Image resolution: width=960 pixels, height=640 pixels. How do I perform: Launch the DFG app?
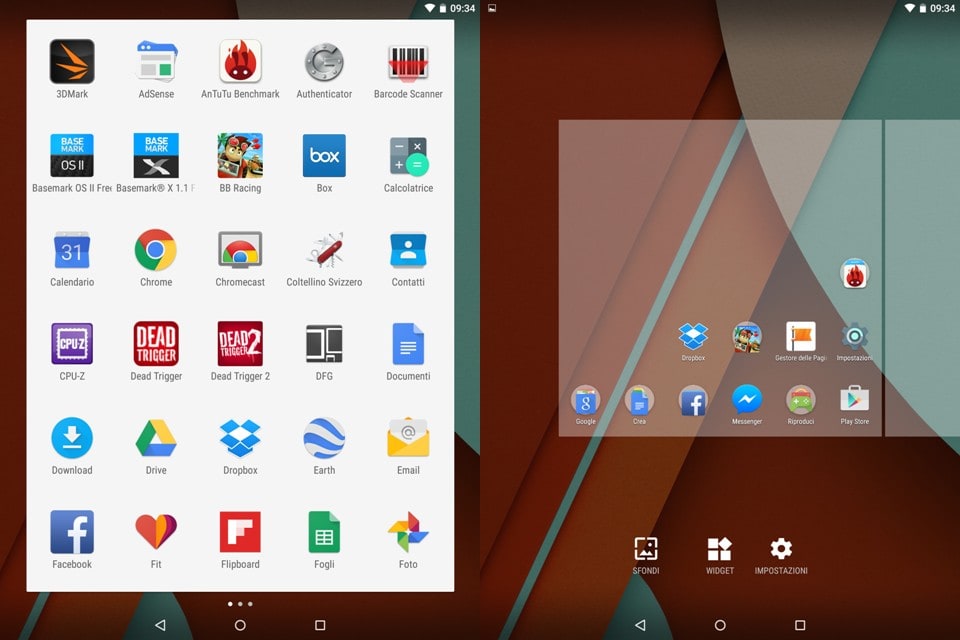324,344
